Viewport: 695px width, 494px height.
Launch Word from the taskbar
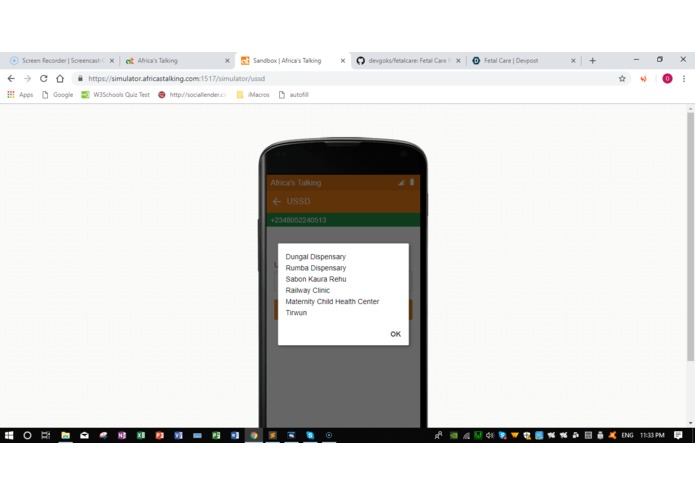coord(235,436)
